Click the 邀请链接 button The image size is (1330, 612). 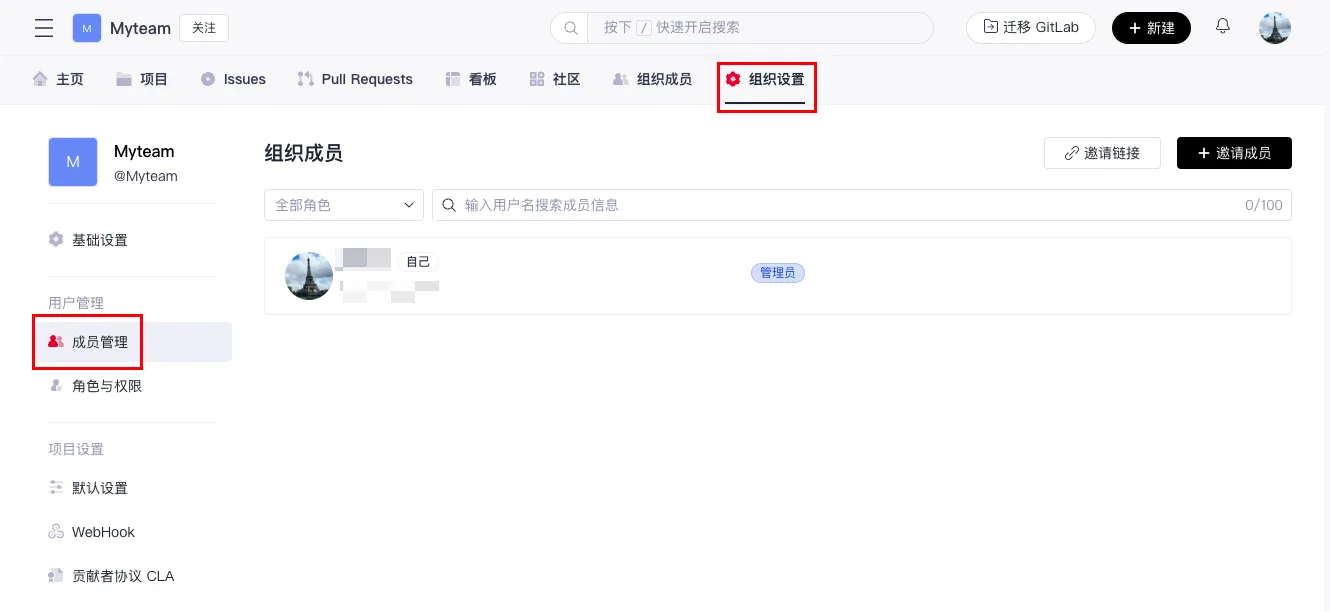[1102, 153]
